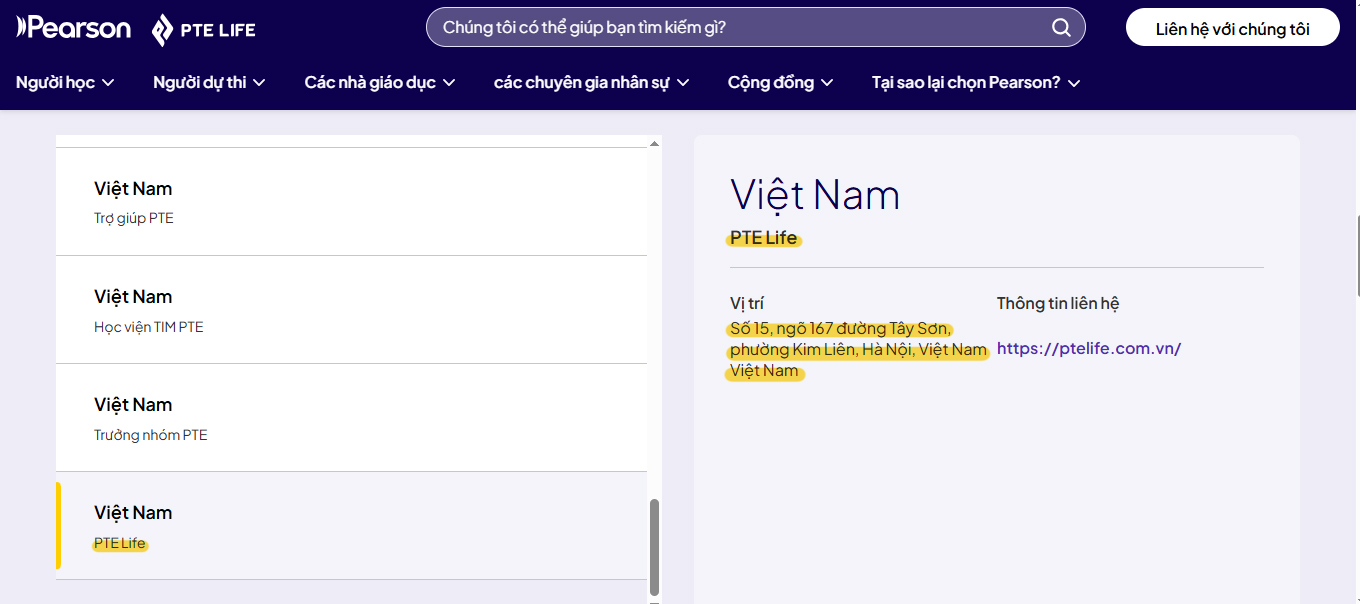Open the PTE LIFE logo link

[x=203, y=30]
